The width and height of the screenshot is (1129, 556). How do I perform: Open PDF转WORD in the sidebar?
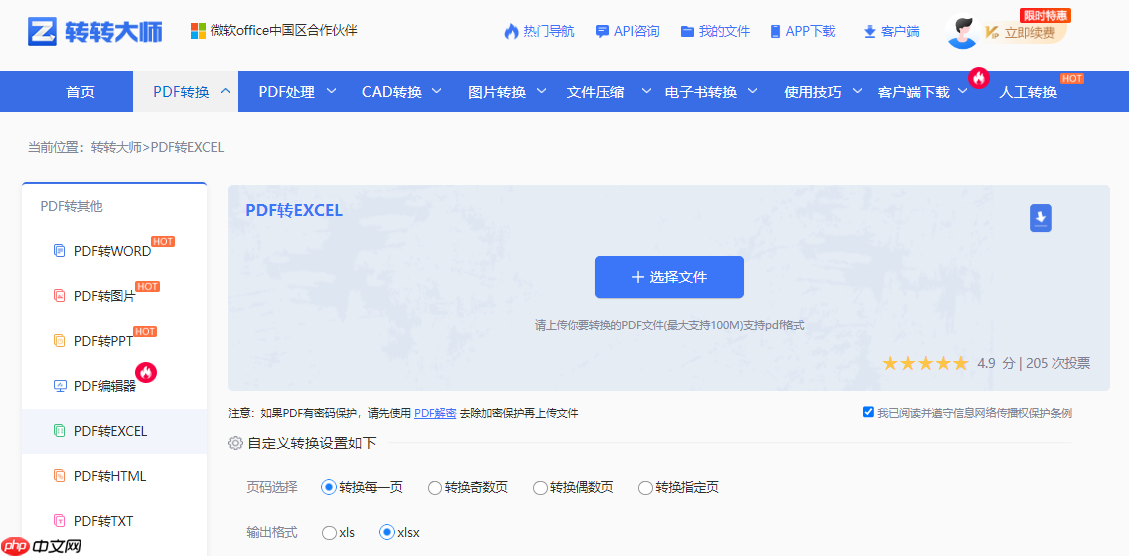pos(112,251)
